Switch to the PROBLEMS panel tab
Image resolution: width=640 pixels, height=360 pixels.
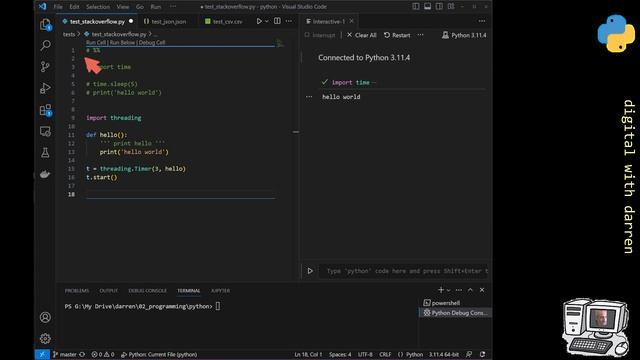coord(77,291)
